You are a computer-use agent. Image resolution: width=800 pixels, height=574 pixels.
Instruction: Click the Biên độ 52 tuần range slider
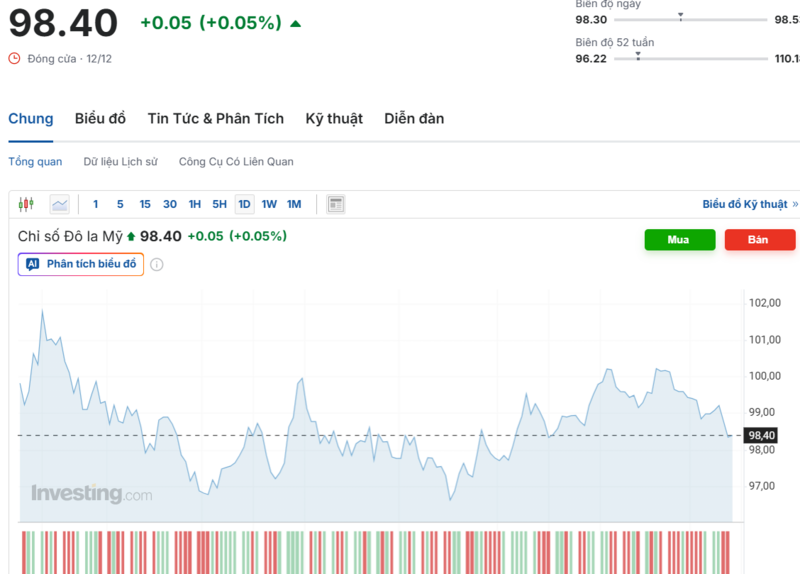690,59
